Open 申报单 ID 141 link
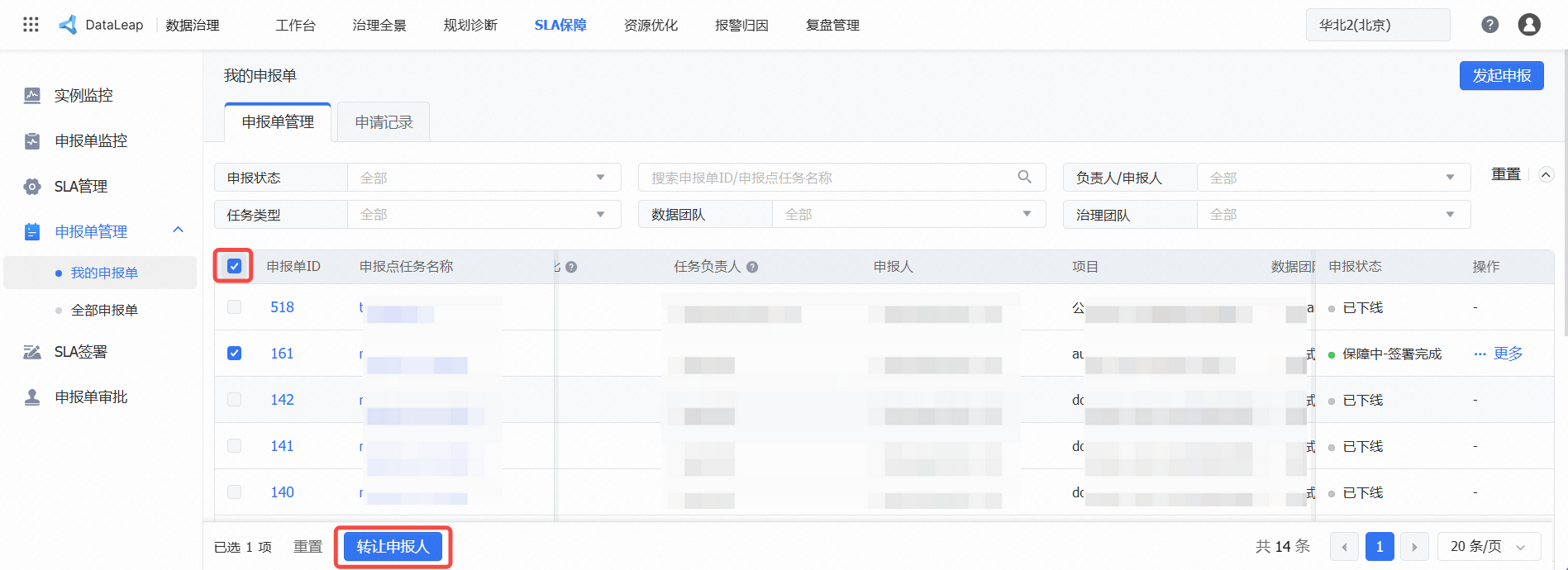 tap(282, 446)
